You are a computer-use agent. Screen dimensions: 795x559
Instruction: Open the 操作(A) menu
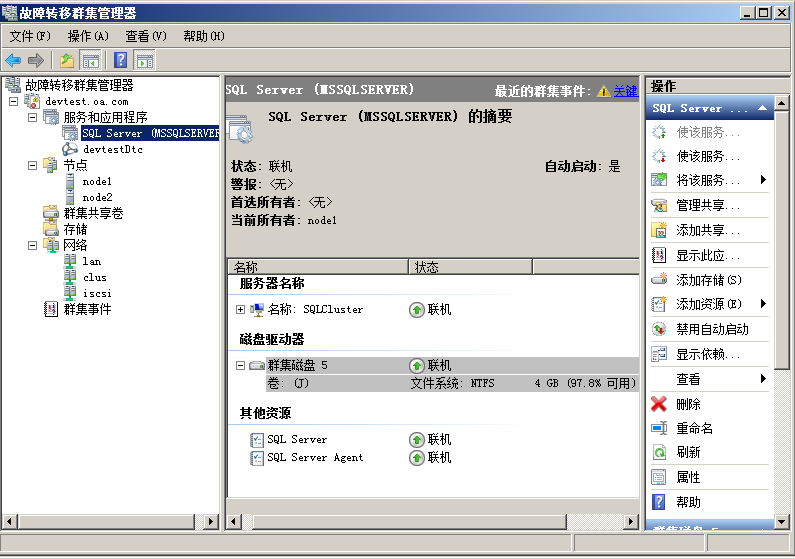88,36
